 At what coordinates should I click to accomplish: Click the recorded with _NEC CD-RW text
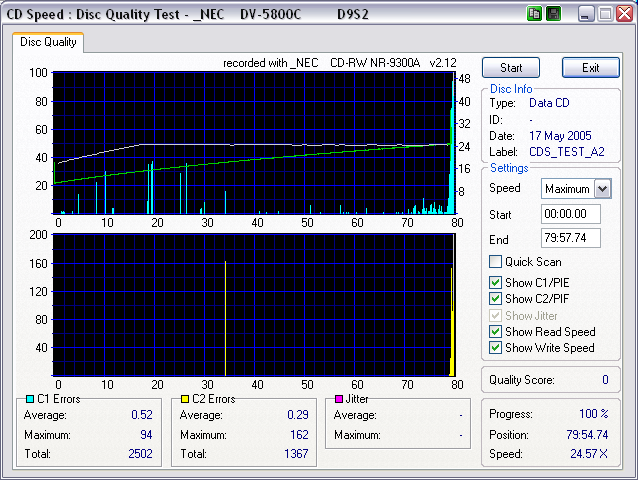[340, 63]
